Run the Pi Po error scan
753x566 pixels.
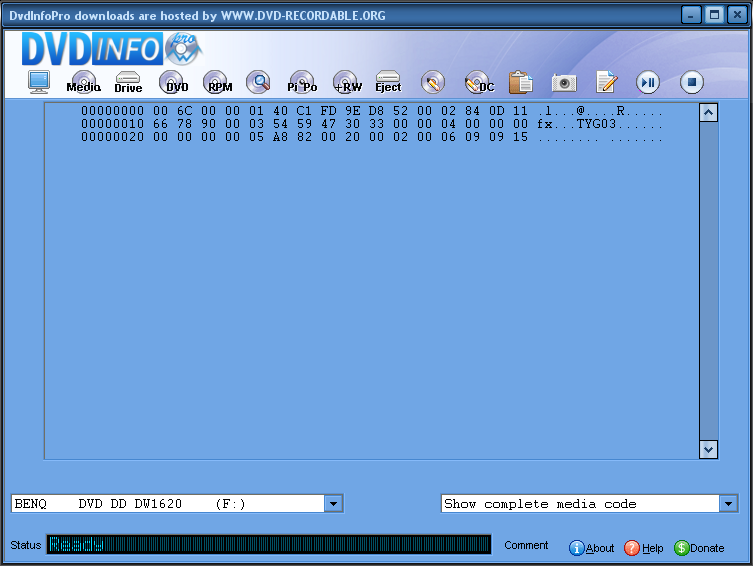coord(302,82)
